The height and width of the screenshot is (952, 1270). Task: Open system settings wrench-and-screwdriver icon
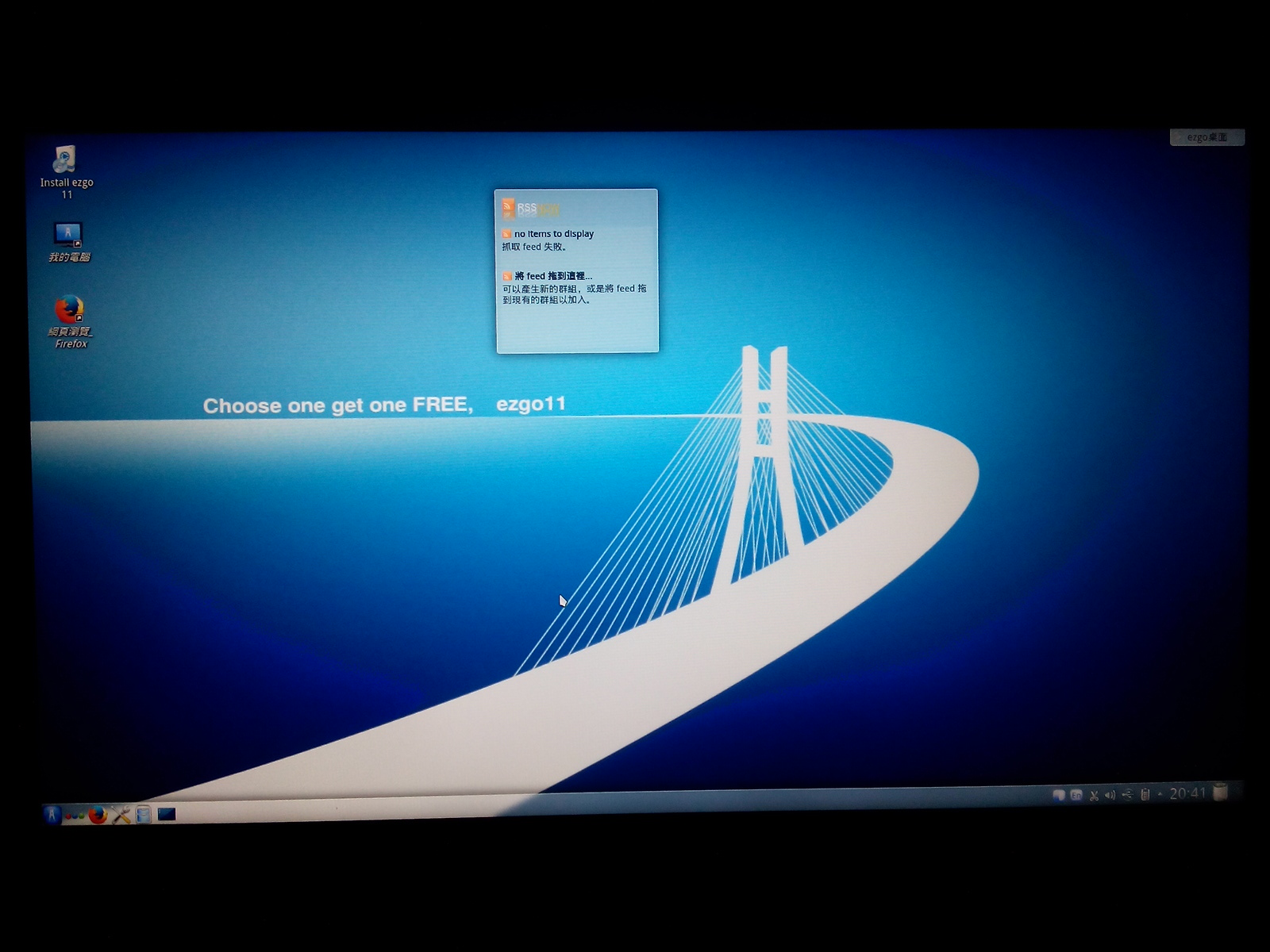pyautogui.click(x=121, y=815)
